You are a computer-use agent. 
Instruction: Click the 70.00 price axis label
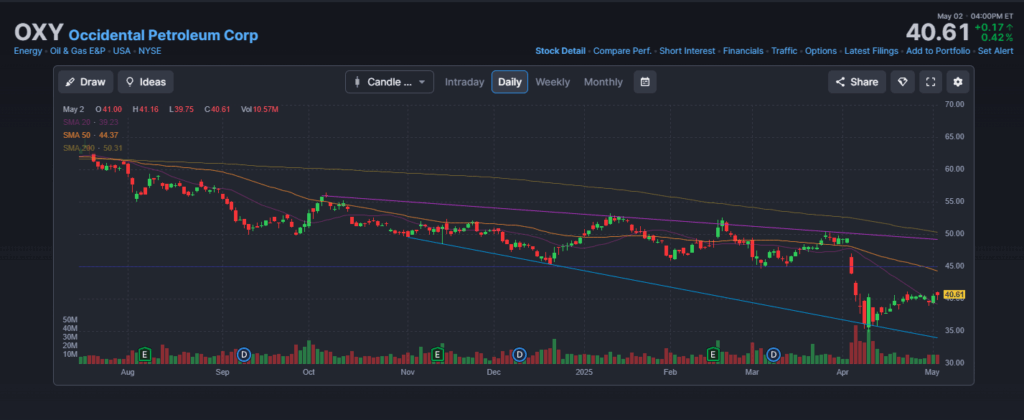[x=955, y=105]
